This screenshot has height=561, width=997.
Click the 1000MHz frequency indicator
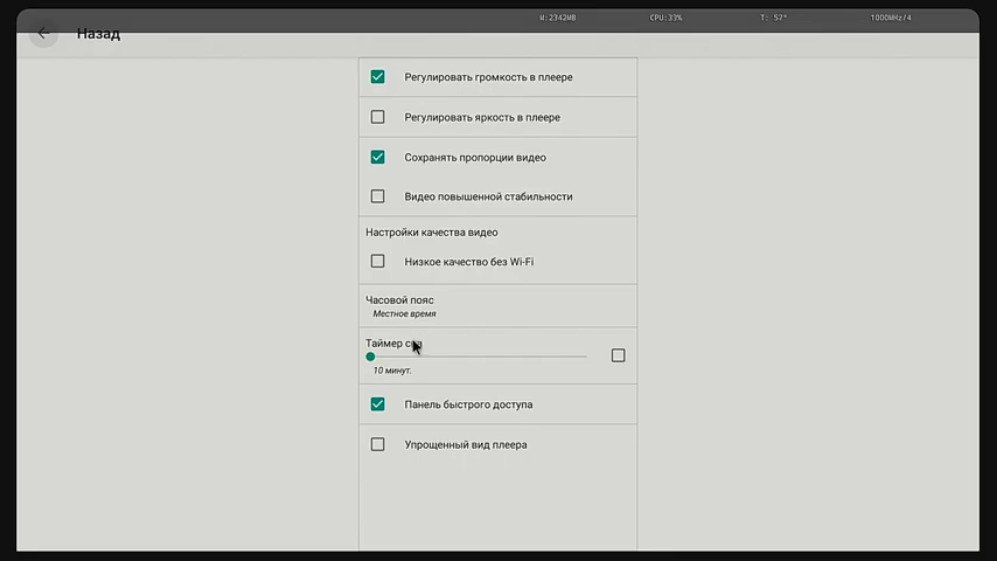[x=890, y=18]
